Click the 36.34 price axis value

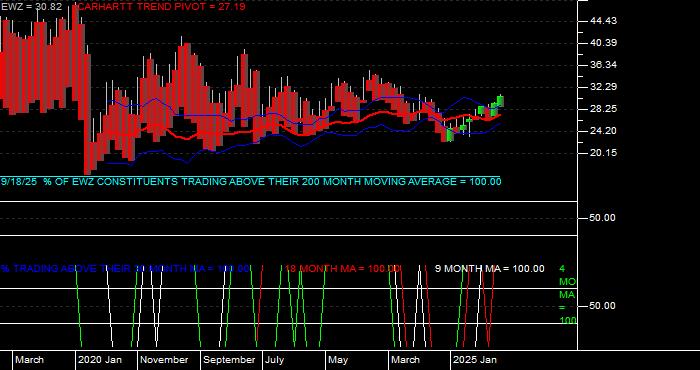pos(603,65)
